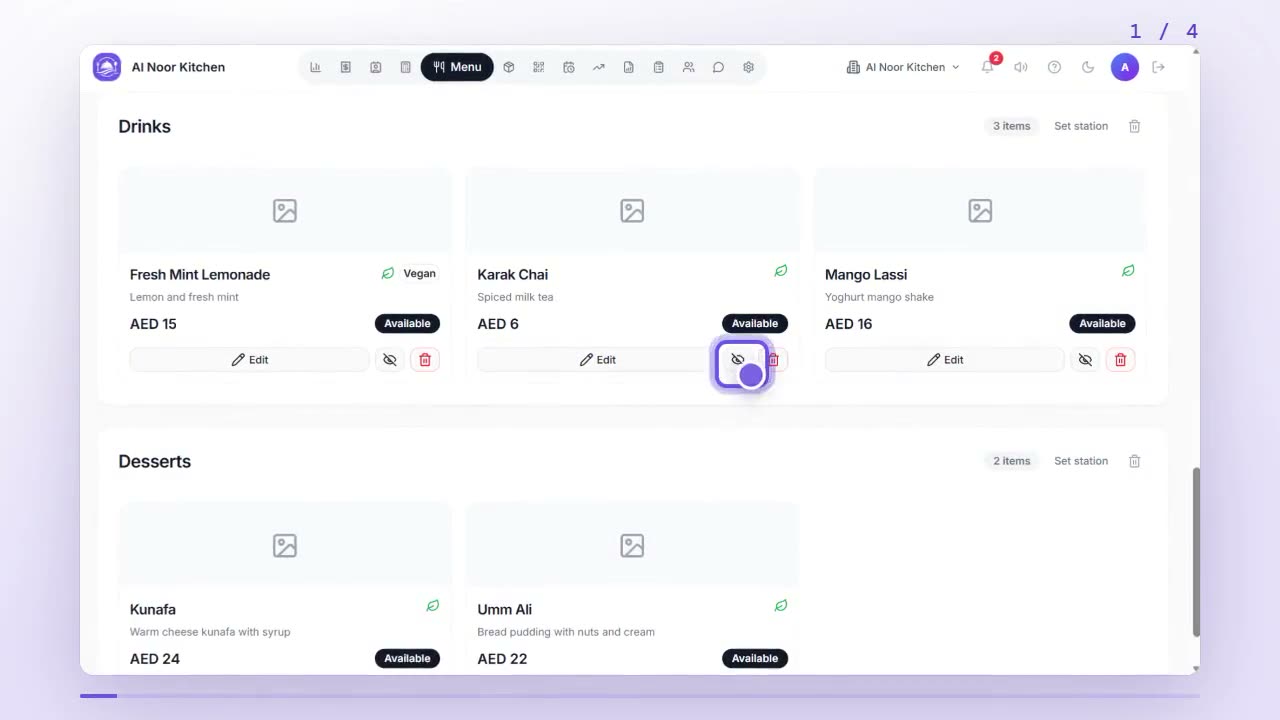
Task: Open the trending analytics page
Action: point(598,67)
